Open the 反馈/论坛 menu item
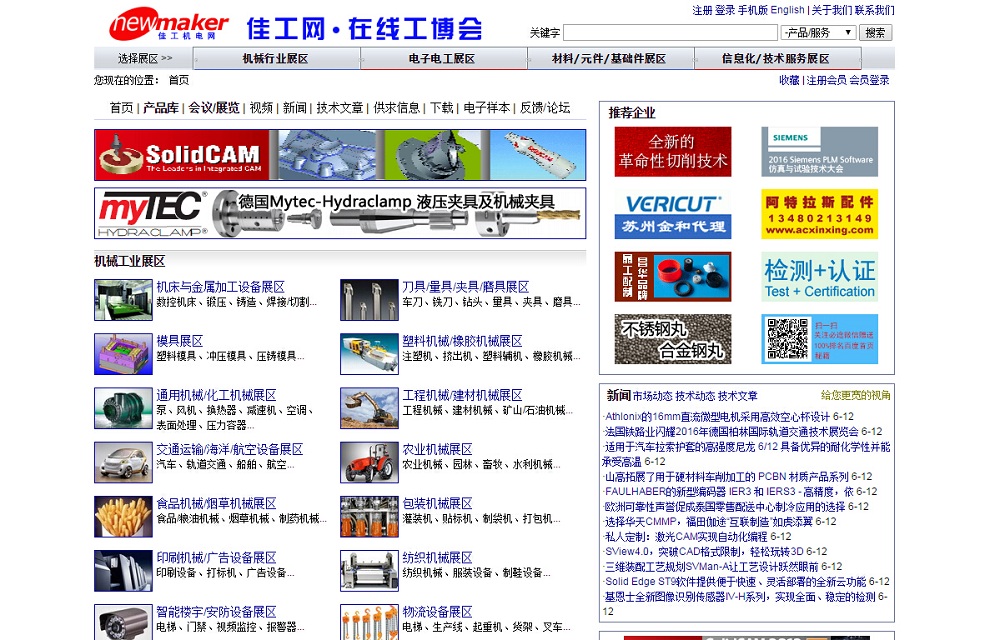1000x640 pixels. (x=545, y=108)
